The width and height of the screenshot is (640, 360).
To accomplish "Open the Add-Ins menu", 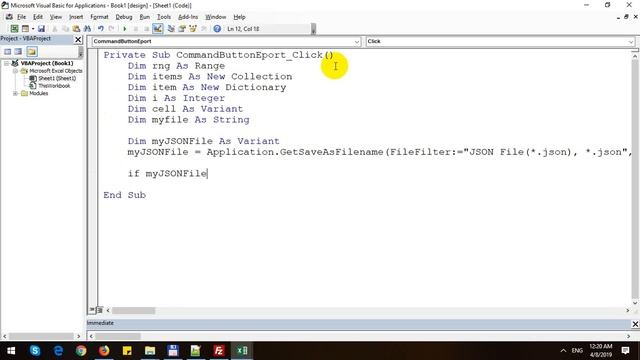I will click(188, 17).
